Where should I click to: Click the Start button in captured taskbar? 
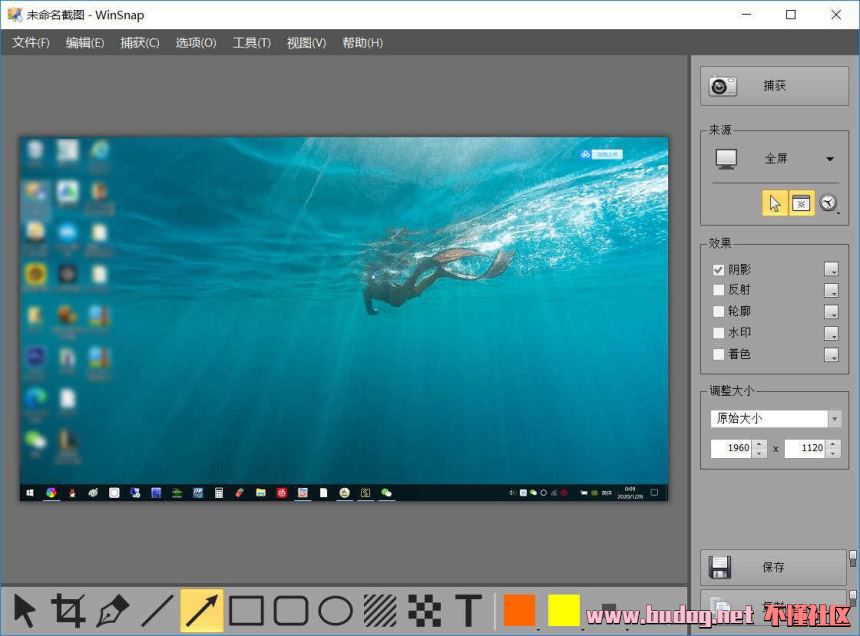pos(30,493)
